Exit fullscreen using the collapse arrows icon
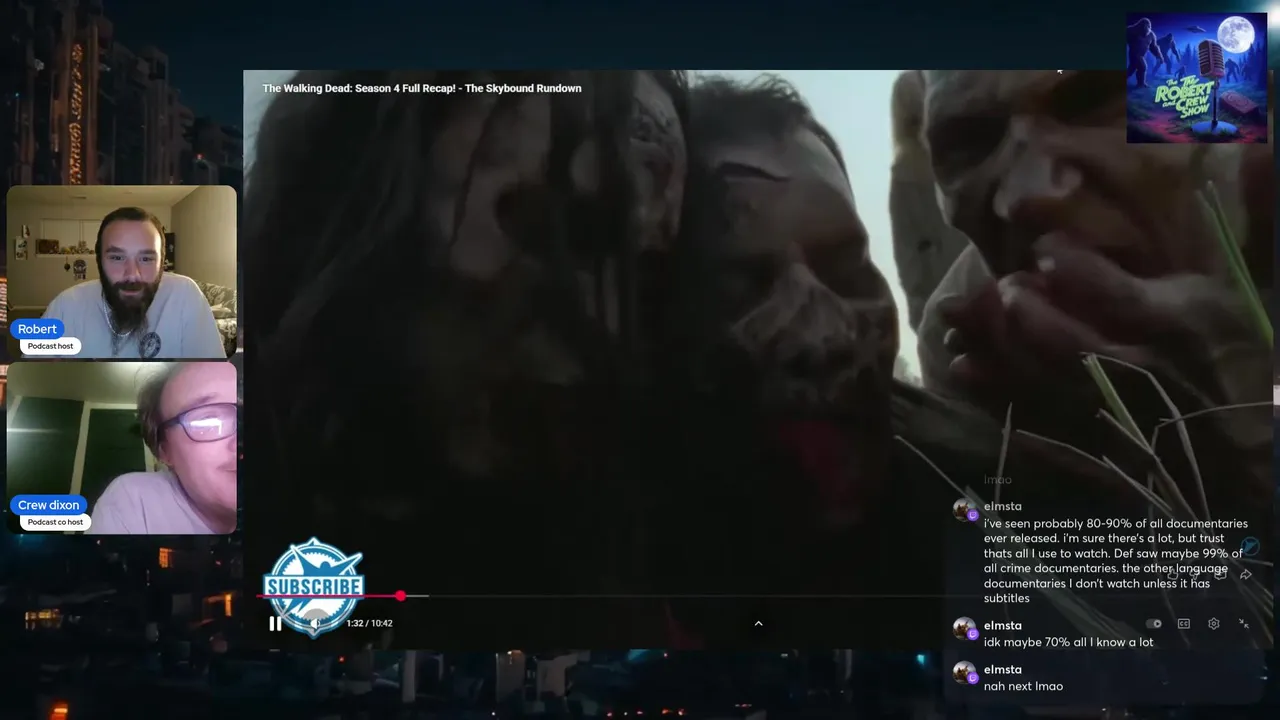The height and width of the screenshot is (720, 1280). (x=1244, y=623)
